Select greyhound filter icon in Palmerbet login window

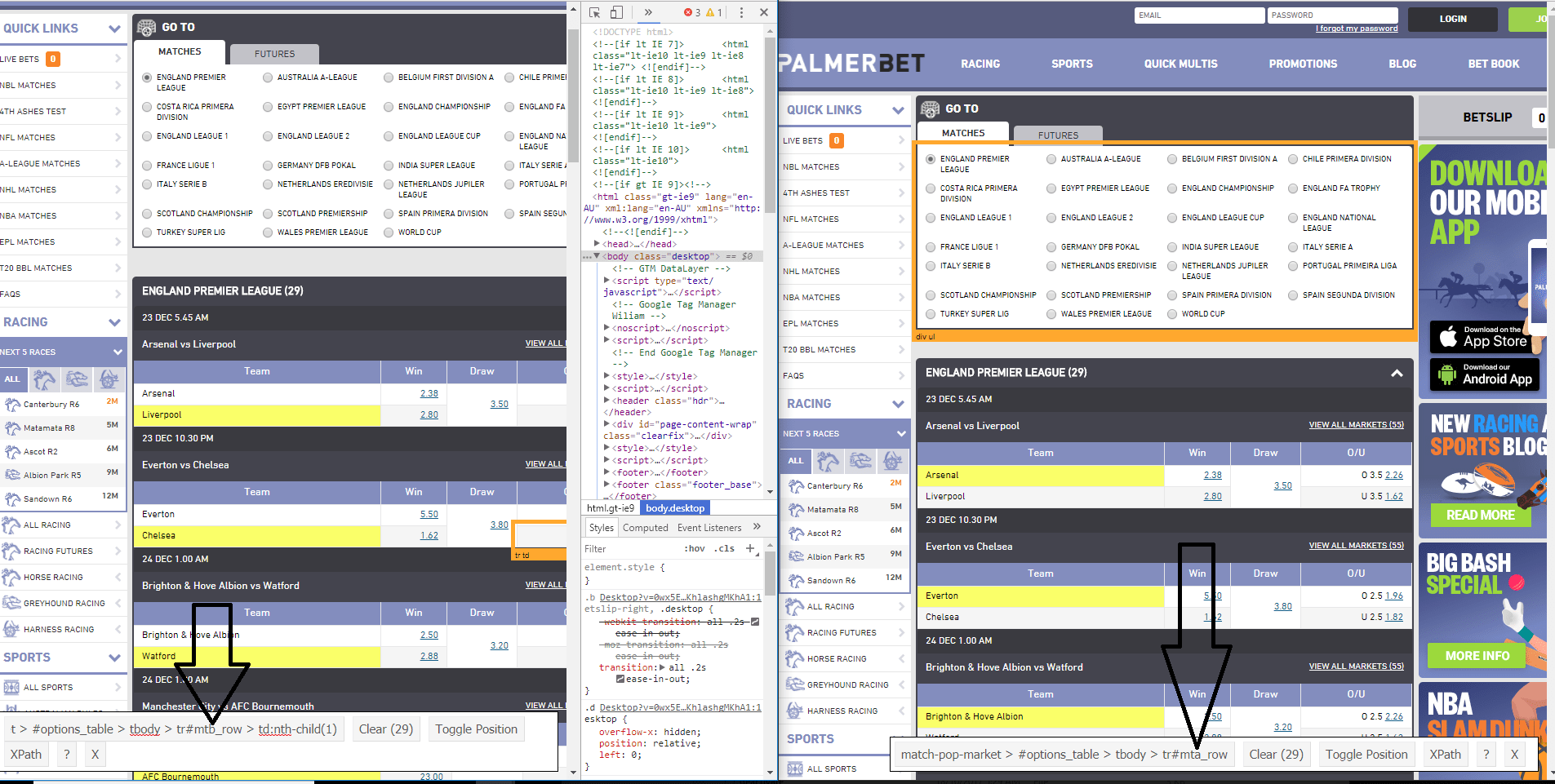tap(860, 461)
